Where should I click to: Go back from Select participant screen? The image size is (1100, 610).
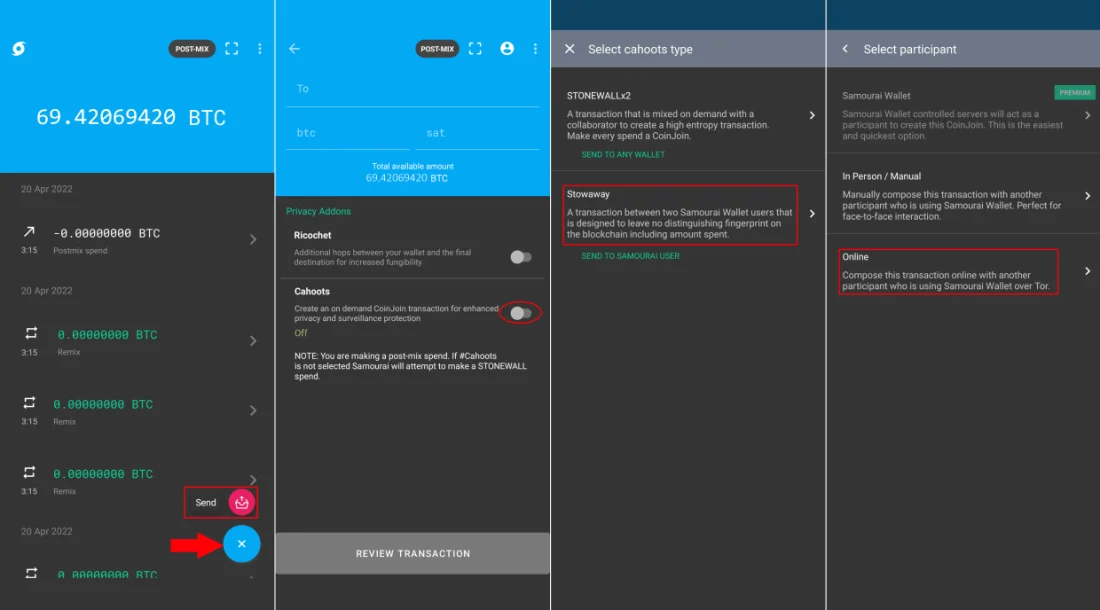[845, 49]
